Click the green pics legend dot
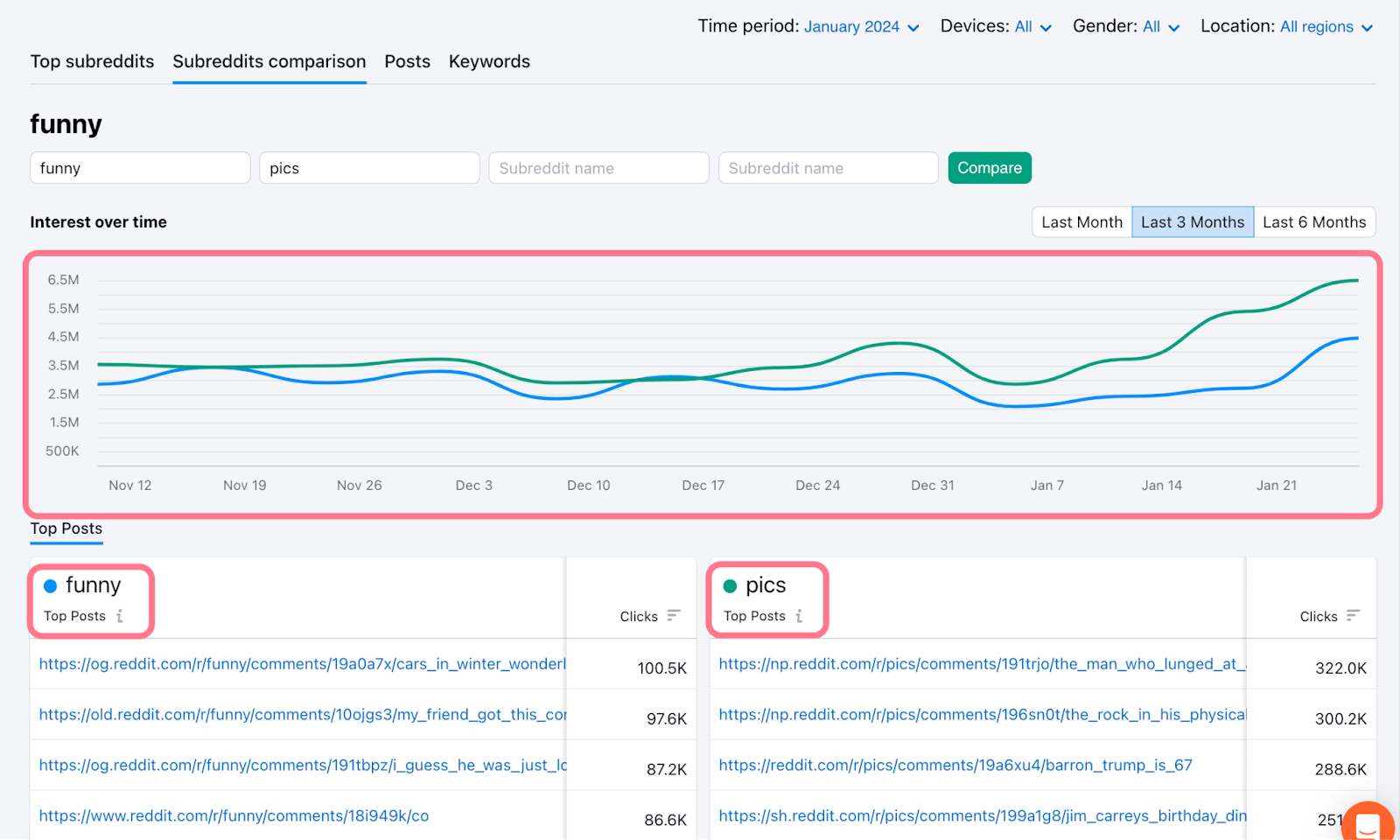Image resolution: width=1400 pixels, height=840 pixels. click(x=730, y=586)
